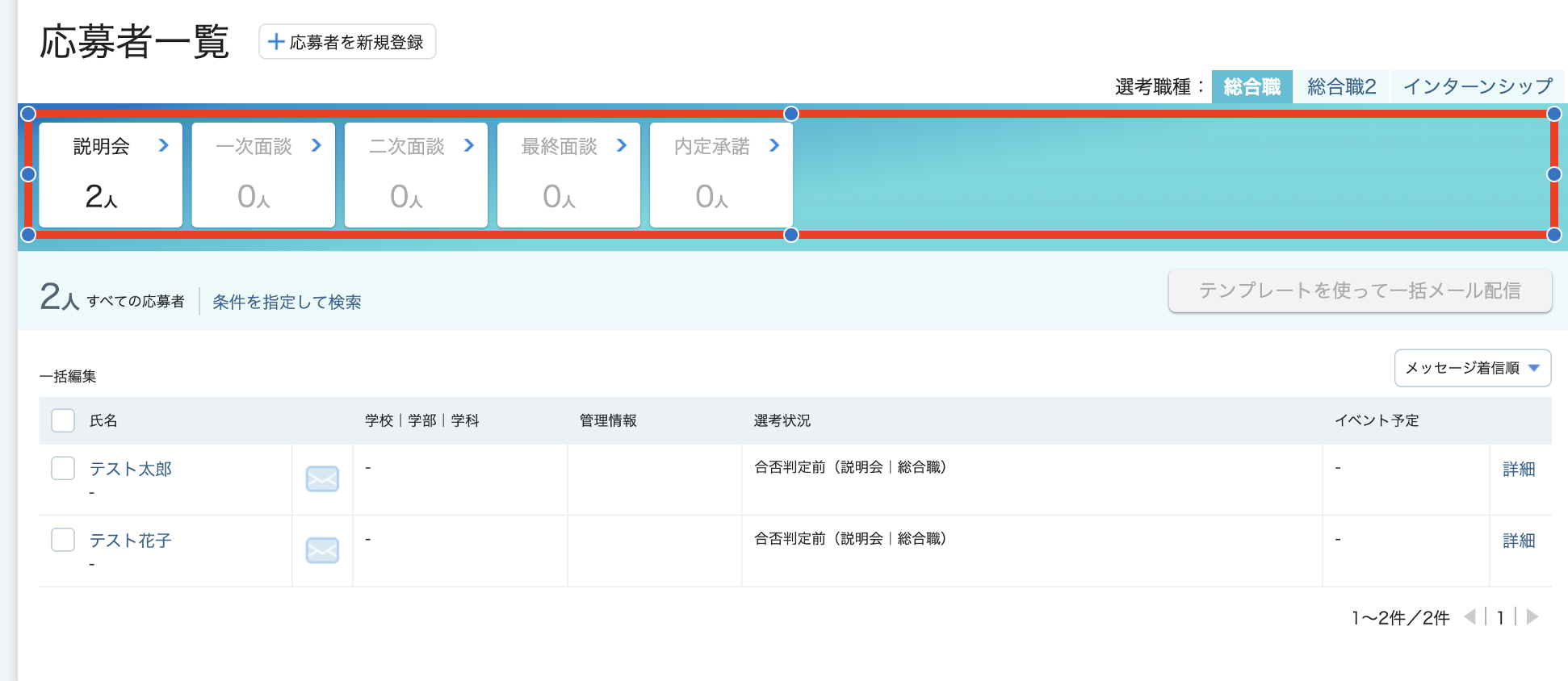
Task: Check the box for テスト太郎
Action: click(x=63, y=468)
